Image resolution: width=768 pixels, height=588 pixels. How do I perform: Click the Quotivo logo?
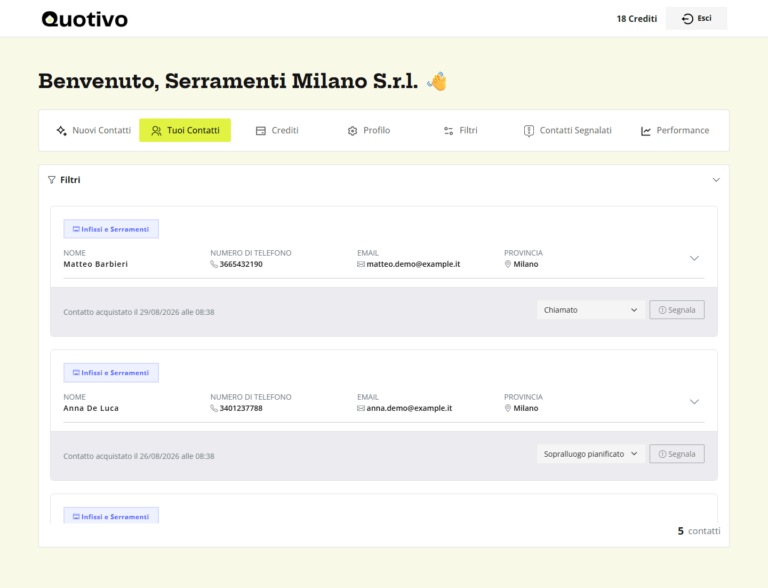tap(85, 19)
